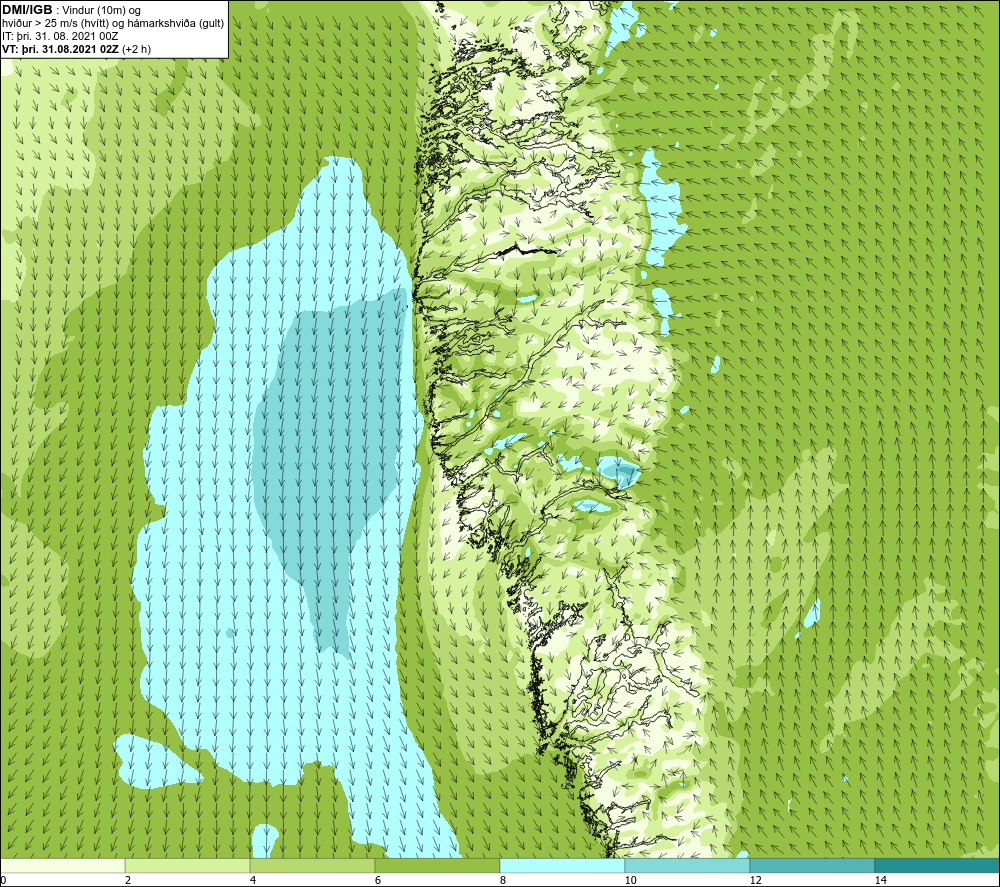Click the legend scale label "4"
The width and height of the screenshot is (1000, 887).
click(253, 881)
